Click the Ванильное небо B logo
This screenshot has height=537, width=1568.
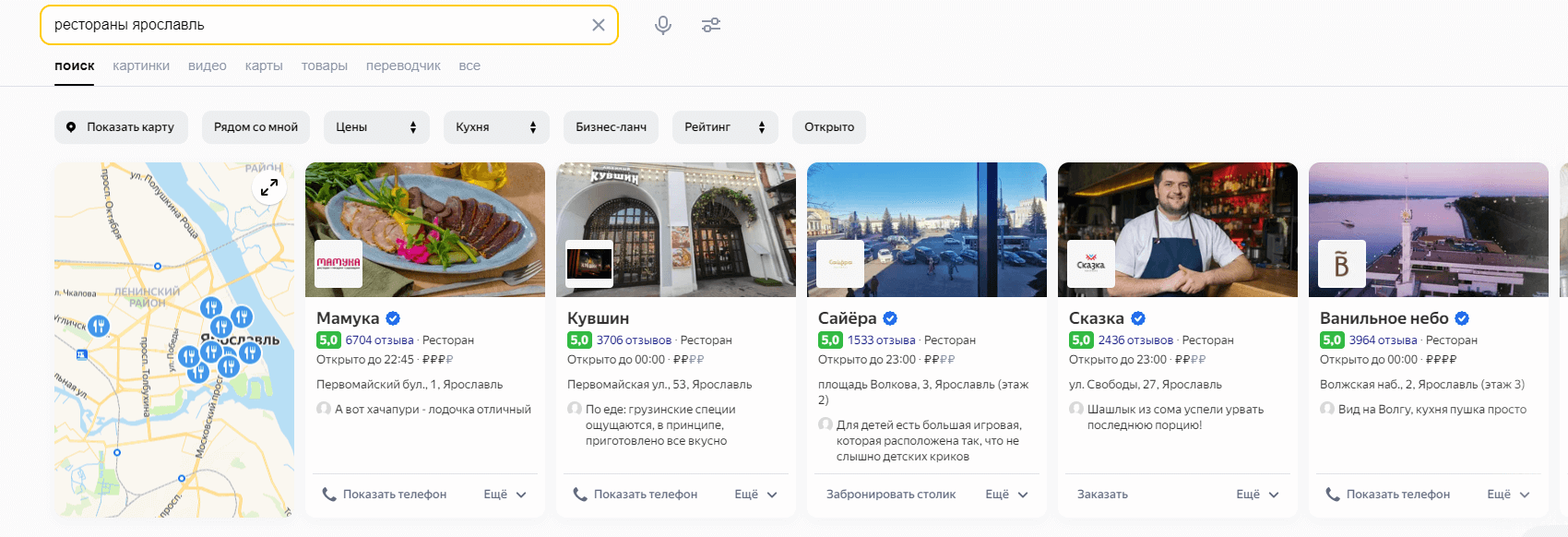tap(1342, 264)
